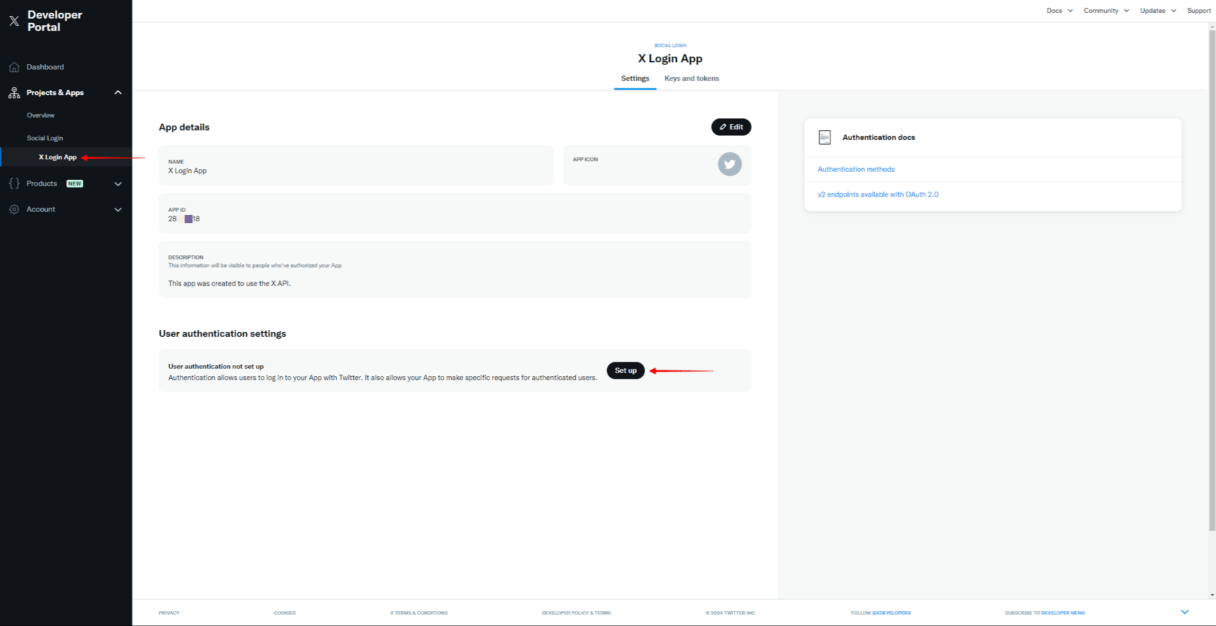Viewport: 1216px width, 626px height.
Task: Click the Products curly-braces icon
Action: pos(14,183)
